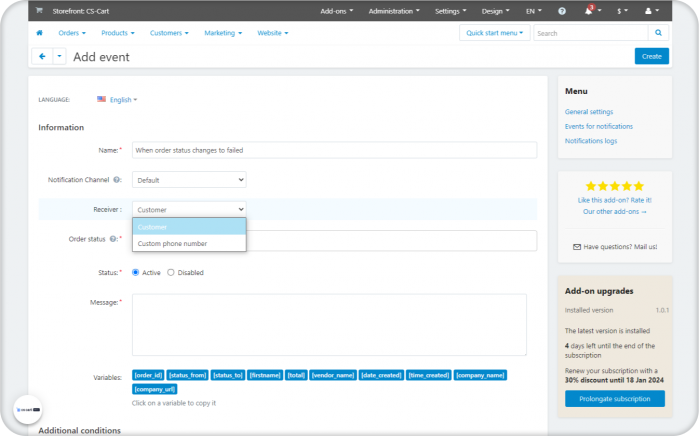The width and height of the screenshot is (700, 436).
Task: Go back with the arrow button
Action: point(42,57)
